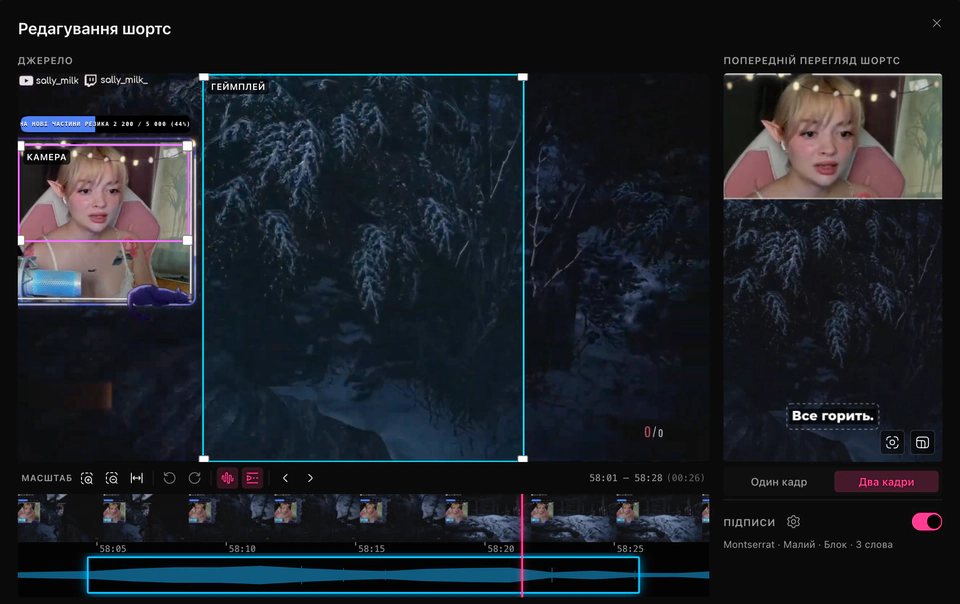Select the Два кадри layout
The height and width of the screenshot is (604, 960).
[886, 482]
